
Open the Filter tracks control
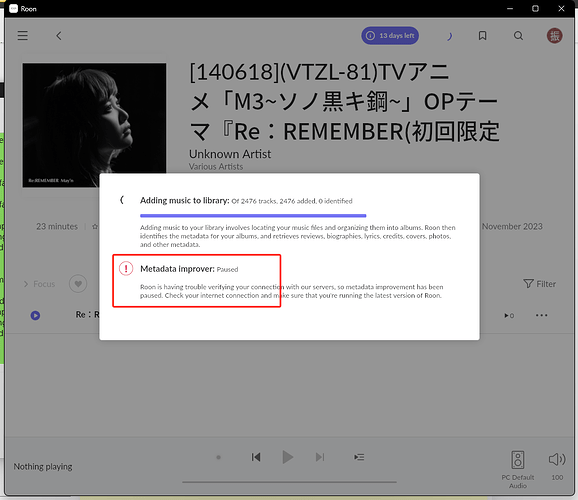coord(539,284)
